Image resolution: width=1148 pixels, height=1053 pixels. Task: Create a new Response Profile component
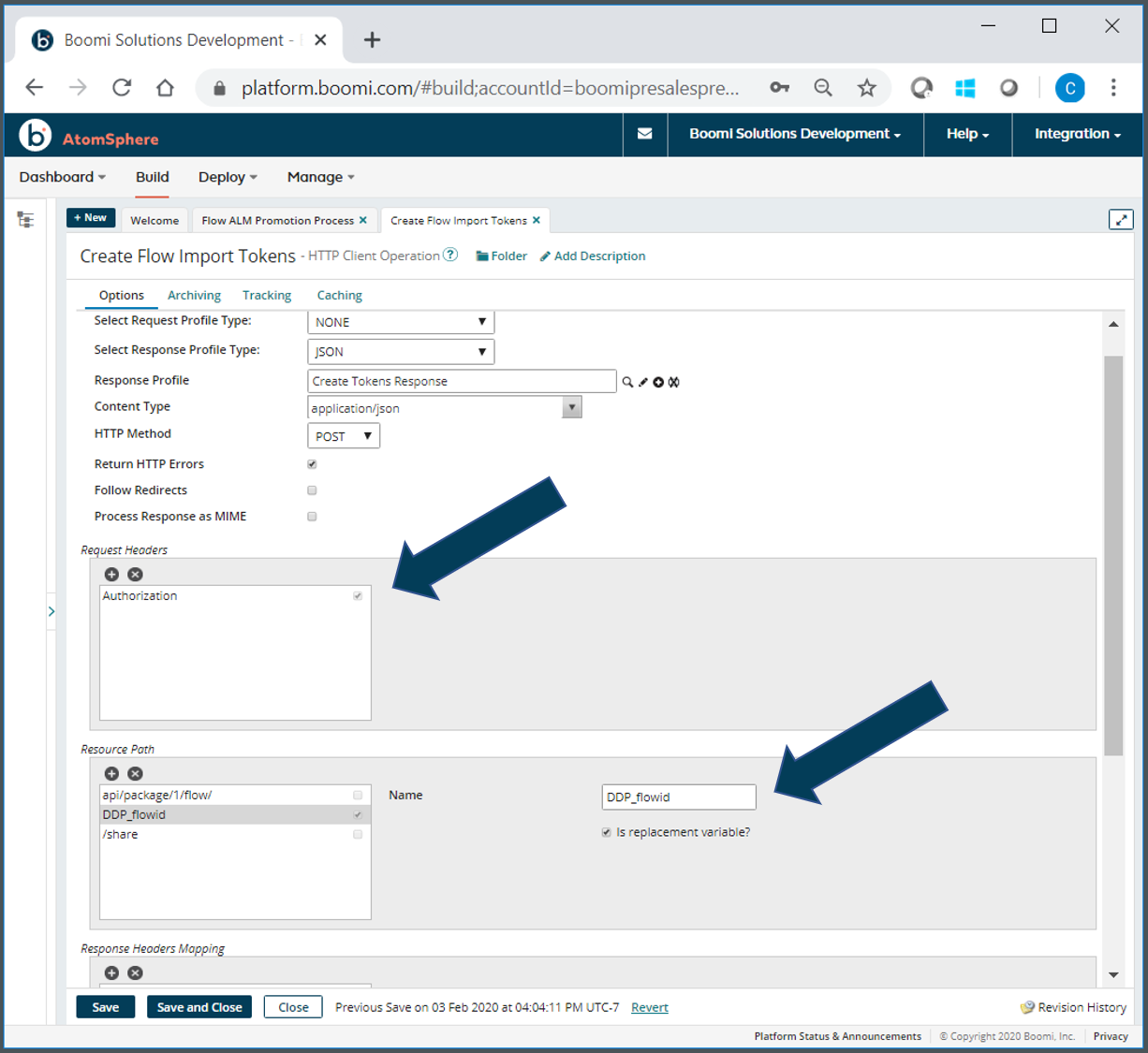click(658, 382)
